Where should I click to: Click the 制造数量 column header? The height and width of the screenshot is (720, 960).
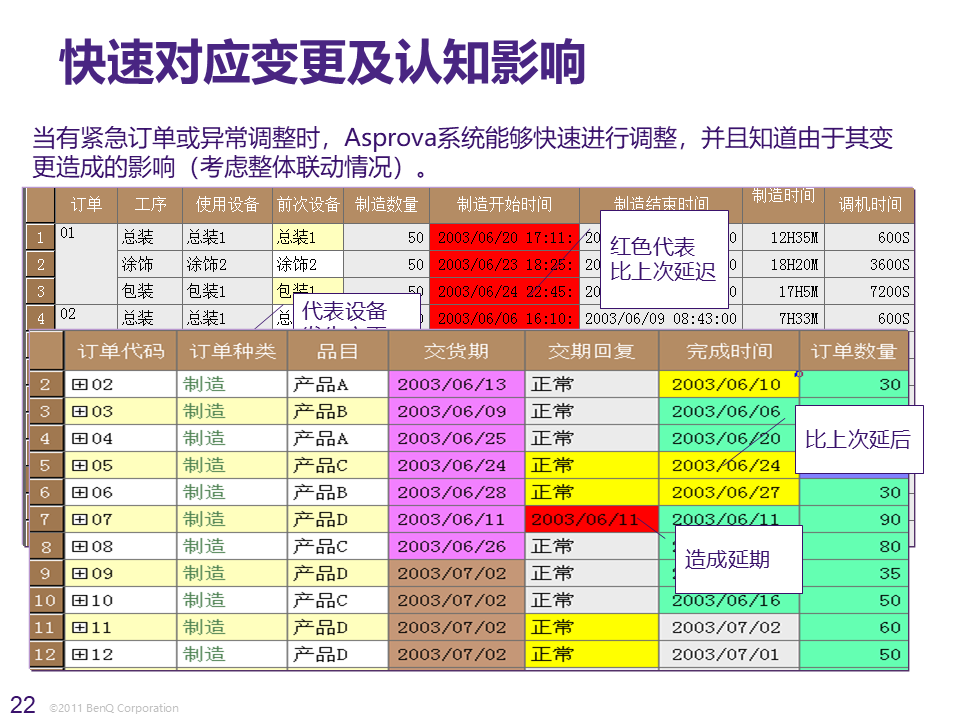point(386,205)
